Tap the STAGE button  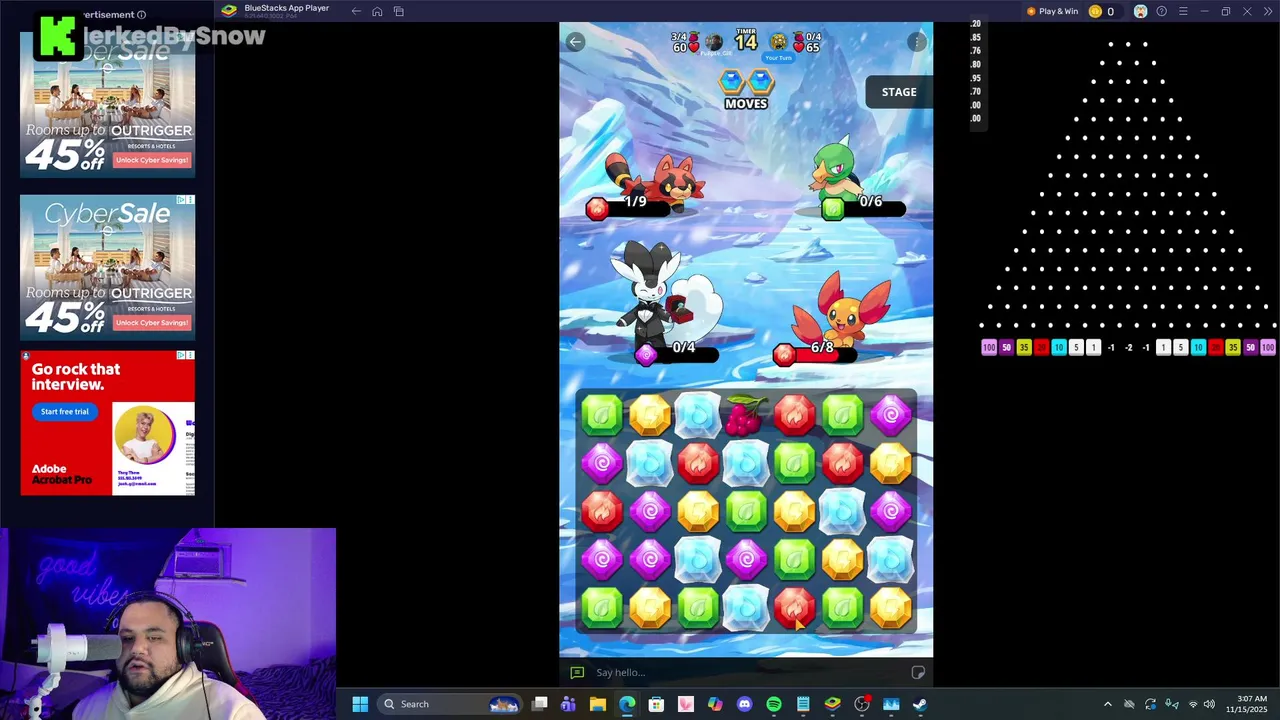point(899,92)
